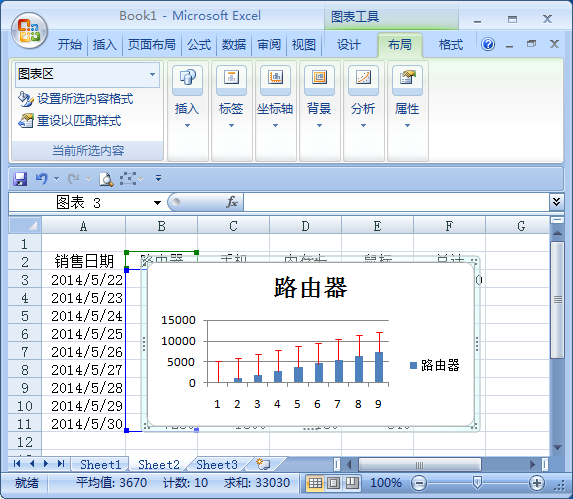Open the 插入 ribbon tab
573x499 pixels.
coord(105,45)
